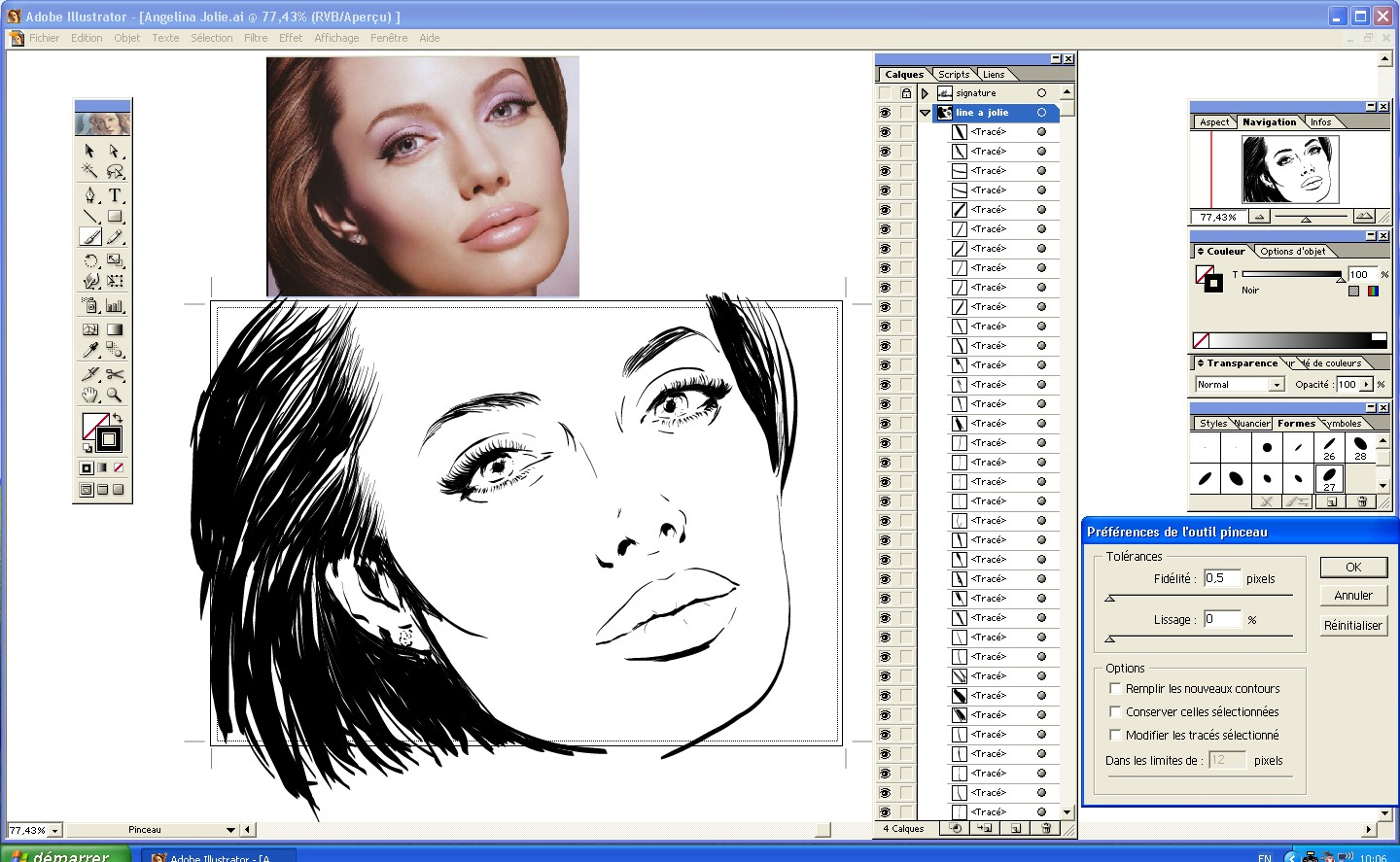Open Windows 'démarrer' start button
The height and width of the screenshot is (862, 1400).
[x=65, y=854]
